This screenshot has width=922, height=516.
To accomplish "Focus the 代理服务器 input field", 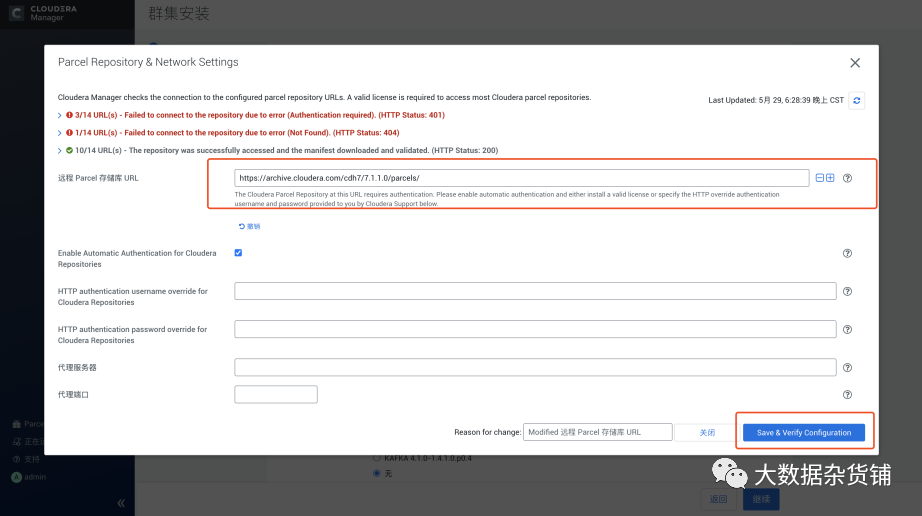I will pos(535,367).
